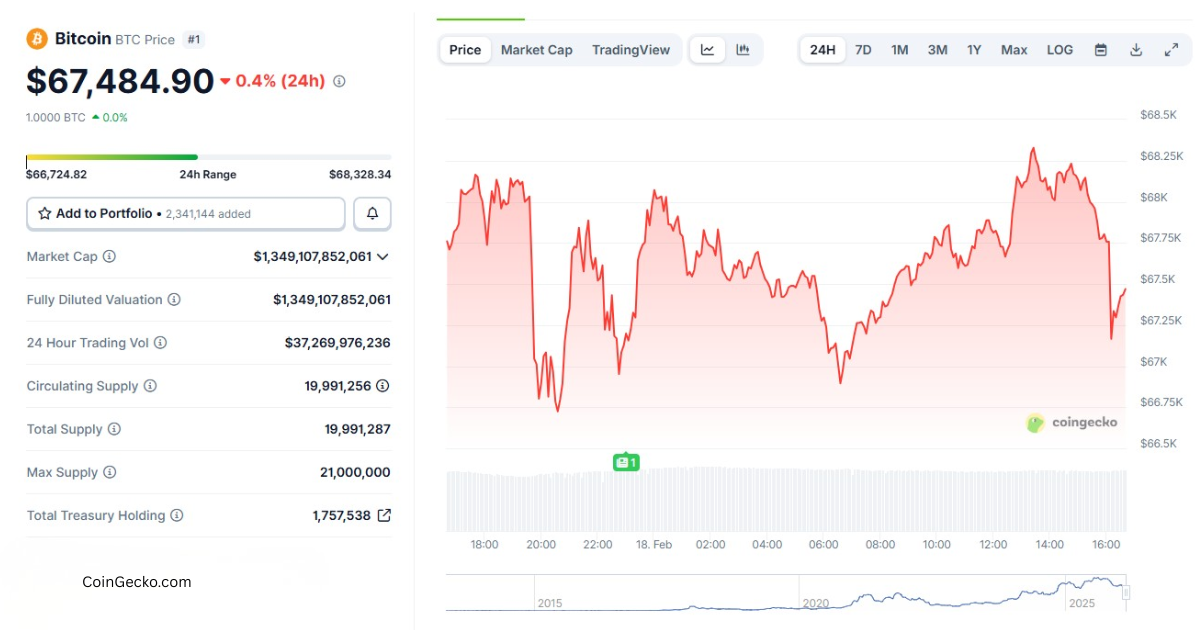Click the bell notification icon

[x=372, y=213]
